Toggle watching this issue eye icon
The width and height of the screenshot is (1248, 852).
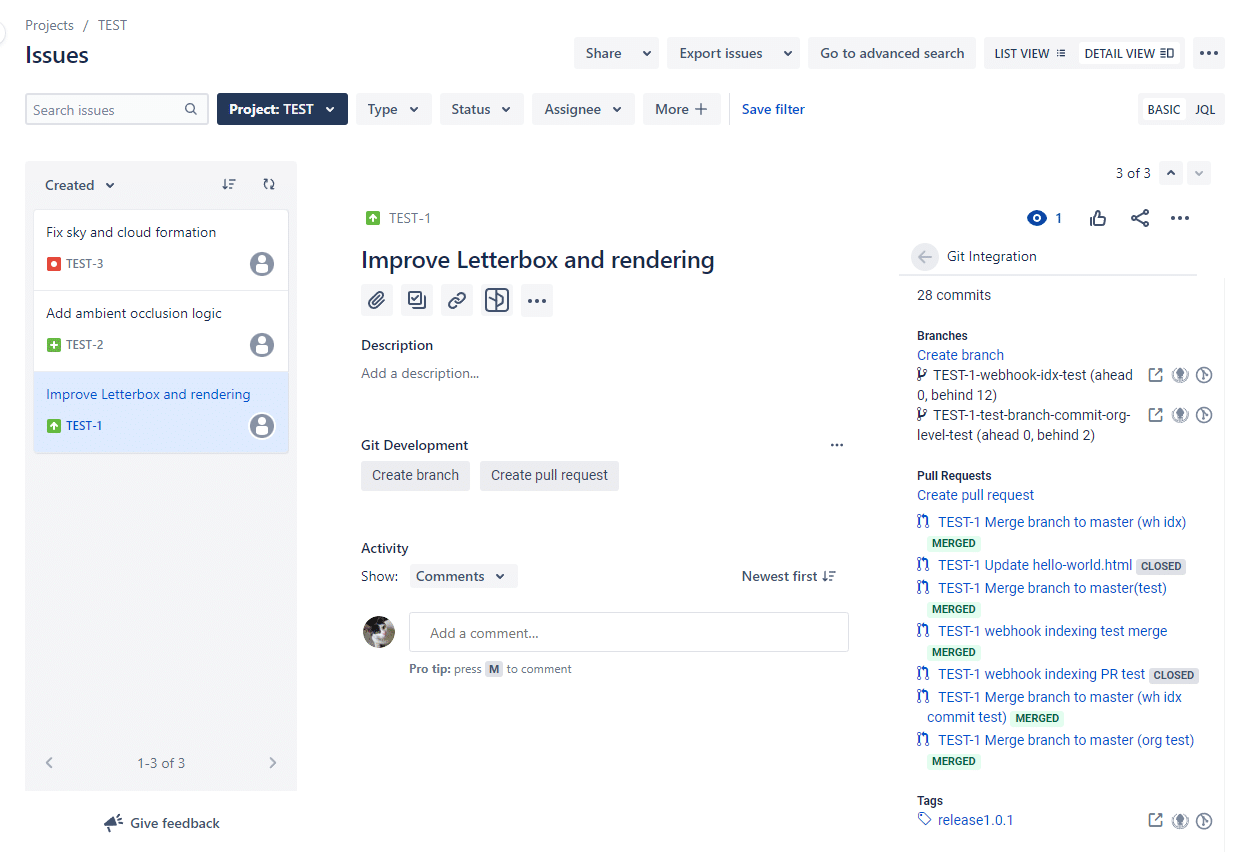coord(1037,218)
